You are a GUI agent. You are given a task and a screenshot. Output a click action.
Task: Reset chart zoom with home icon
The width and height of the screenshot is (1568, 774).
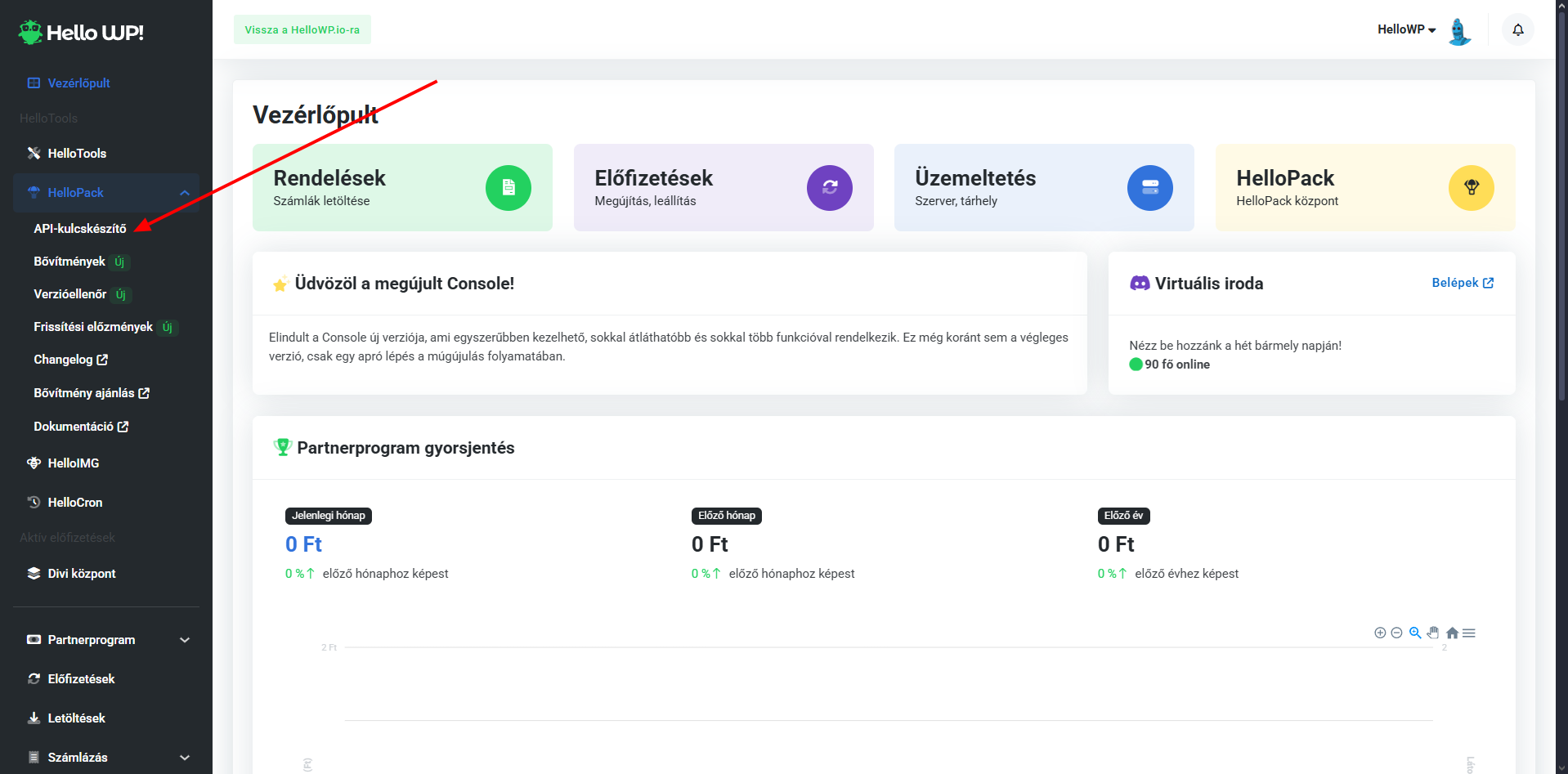coord(1452,633)
